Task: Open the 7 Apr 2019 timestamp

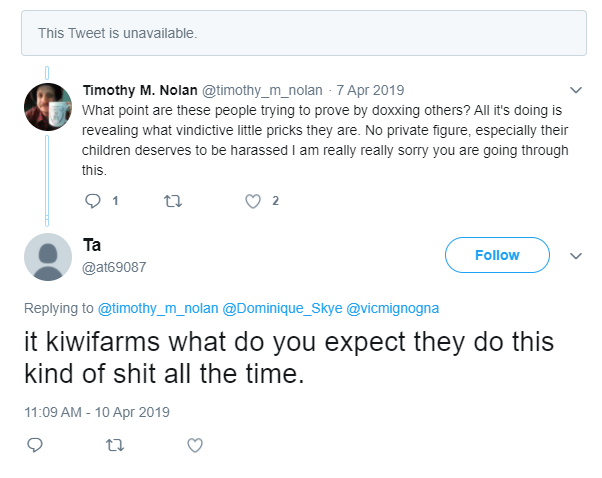Action: coord(370,90)
